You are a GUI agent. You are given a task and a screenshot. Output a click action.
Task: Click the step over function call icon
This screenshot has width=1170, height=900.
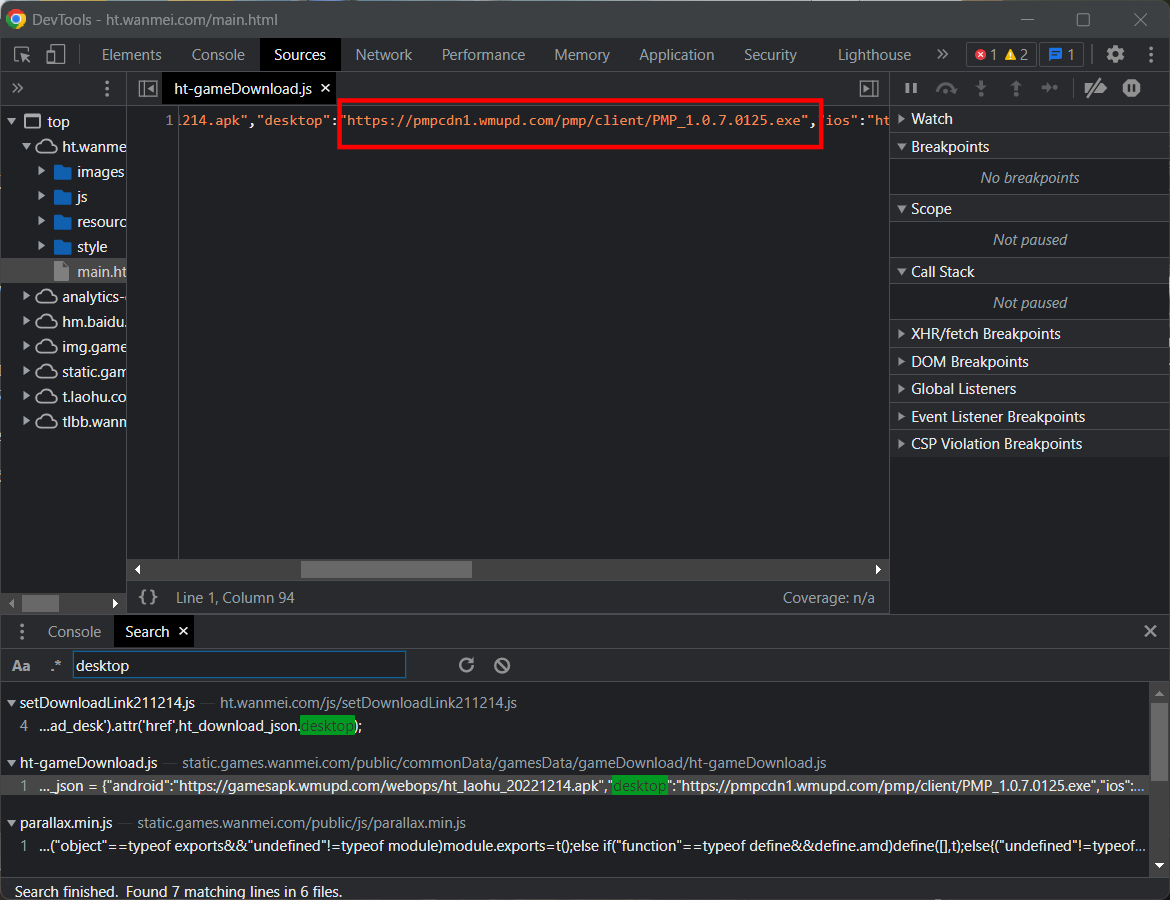pos(946,88)
